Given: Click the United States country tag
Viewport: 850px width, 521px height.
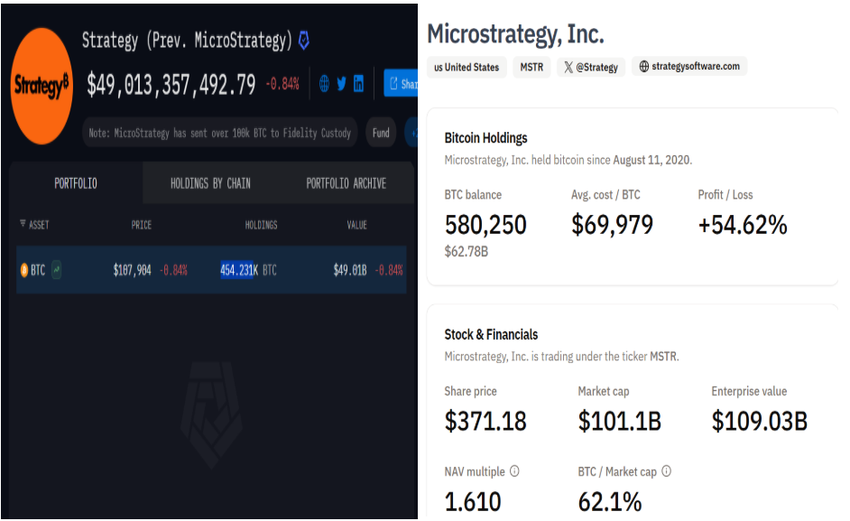Looking at the screenshot, I should [467, 67].
